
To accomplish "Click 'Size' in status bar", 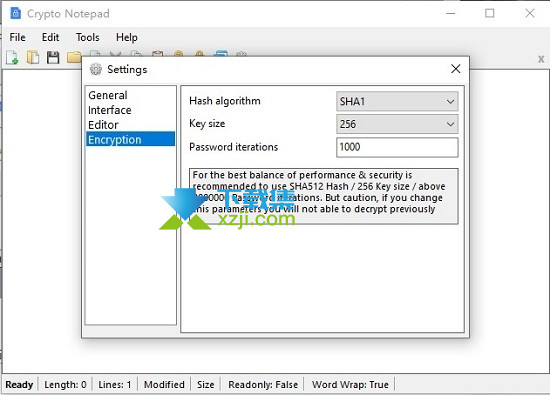I will pyautogui.click(x=206, y=384).
